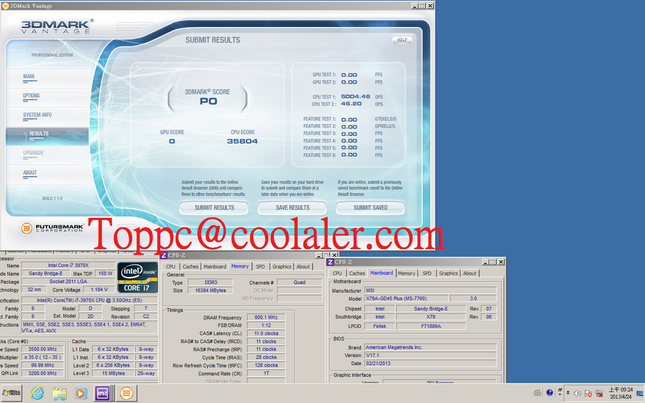Click the CAS# Latency 11.0 clocks field
Image resolution: width=645 pixels, height=403 pixels.
[266, 334]
